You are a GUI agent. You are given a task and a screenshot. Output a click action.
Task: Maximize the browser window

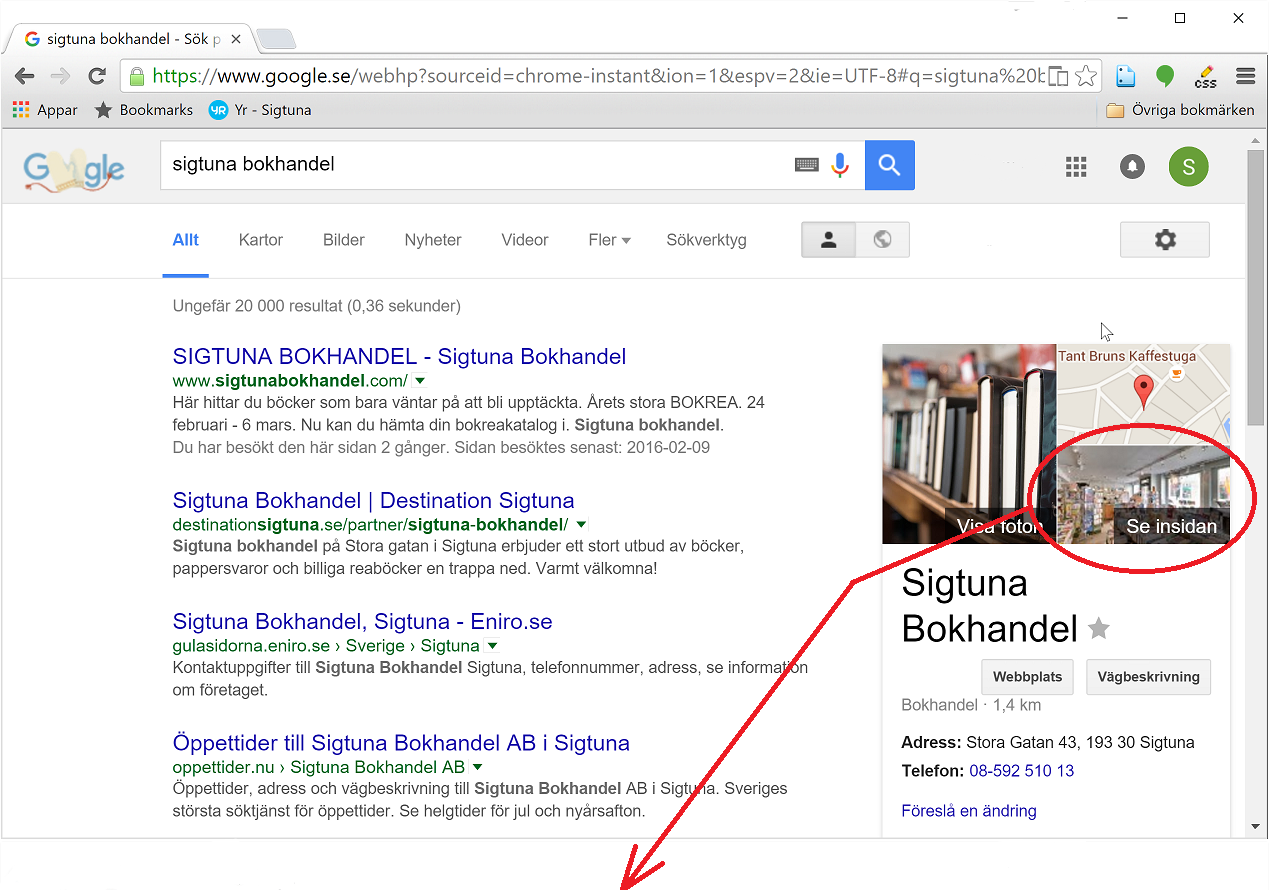pos(1180,18)
